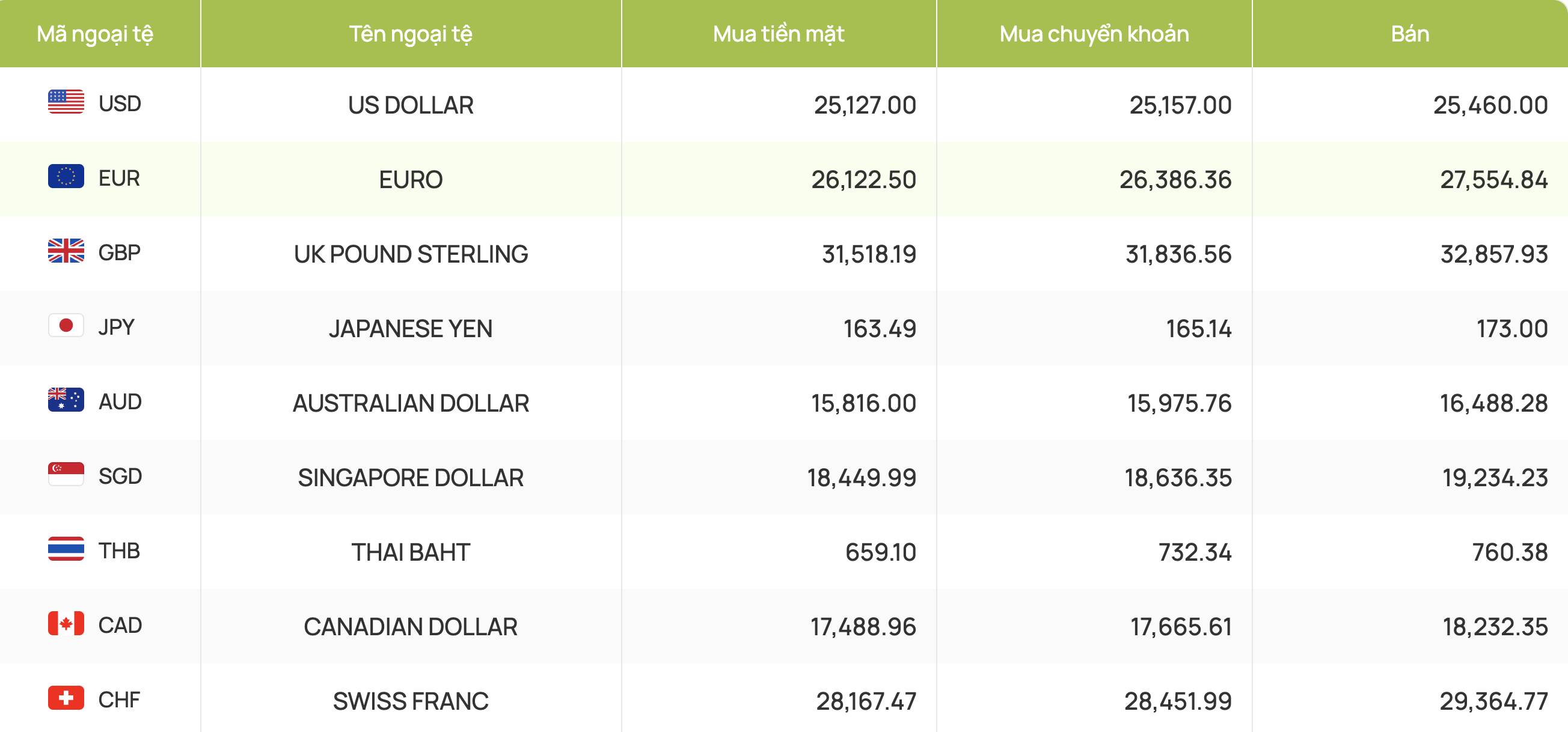
Task: Select the US DOLLAR currency name
Action: click(x=411, y=105)
